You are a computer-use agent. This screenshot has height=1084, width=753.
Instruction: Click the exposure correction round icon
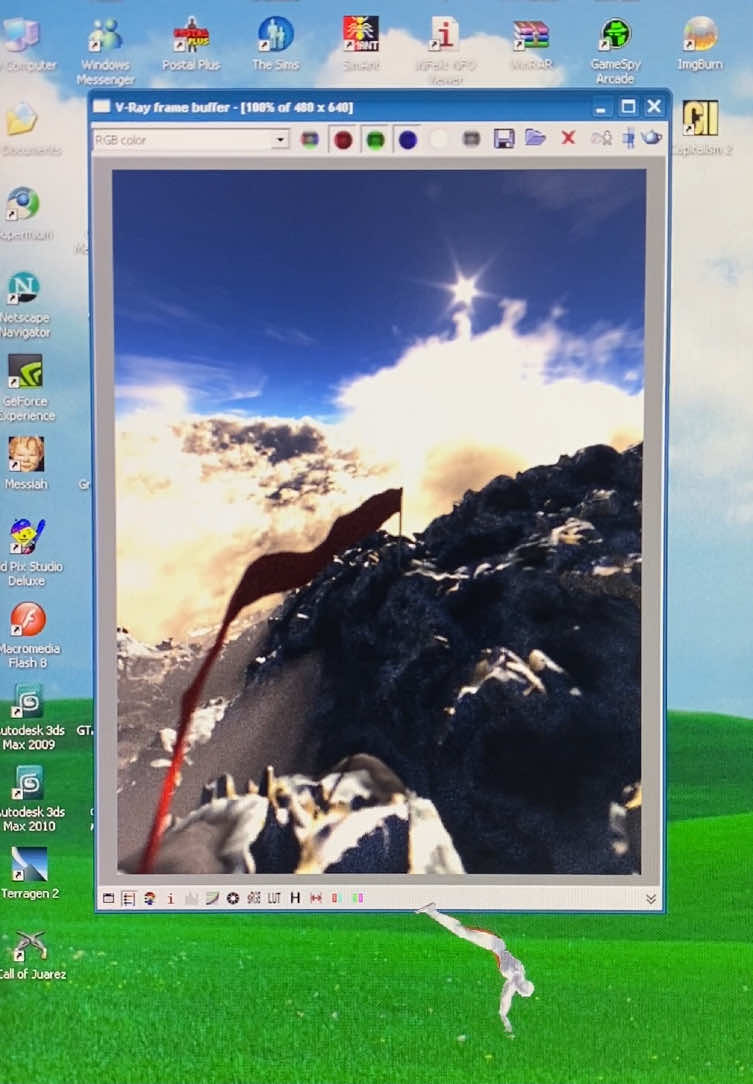[x=233, y=898]
